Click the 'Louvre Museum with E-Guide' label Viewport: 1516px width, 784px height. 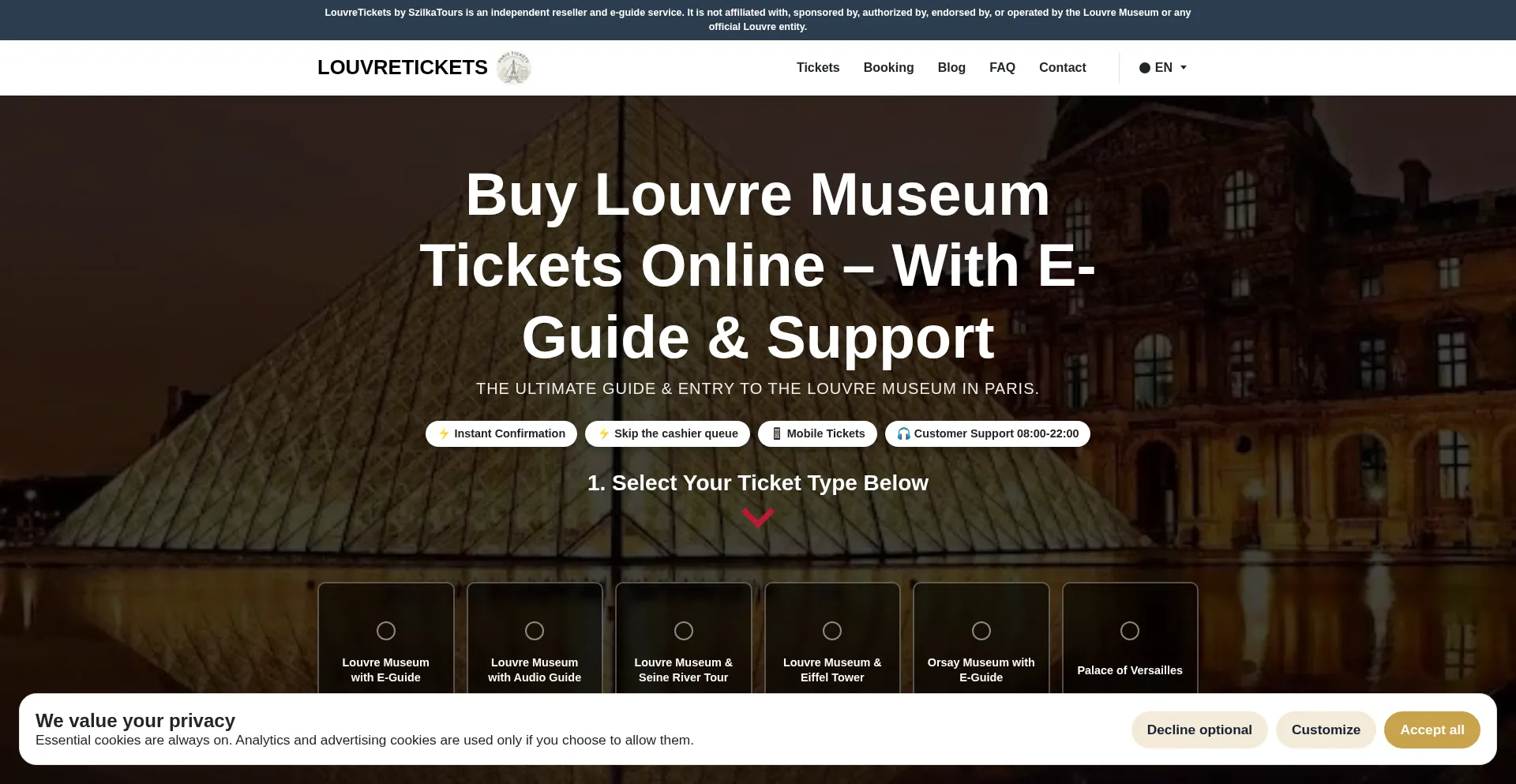click(x=386, y=670)
